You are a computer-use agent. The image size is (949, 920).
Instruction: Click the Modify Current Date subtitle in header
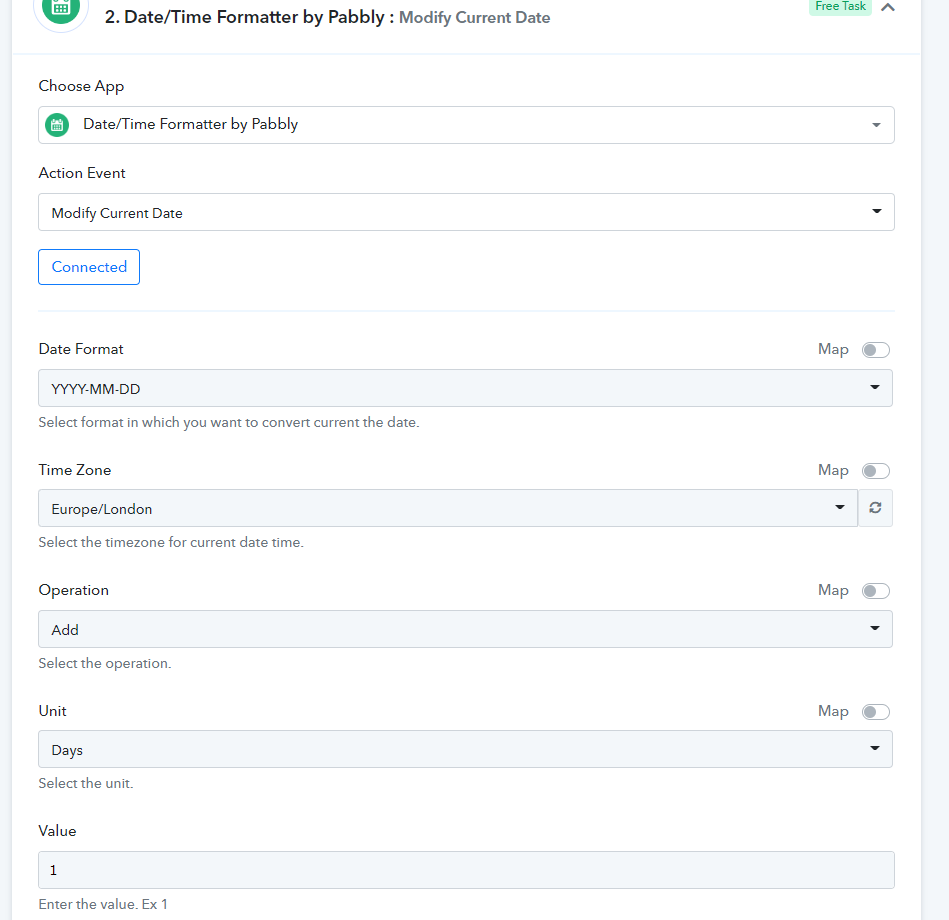474,18
